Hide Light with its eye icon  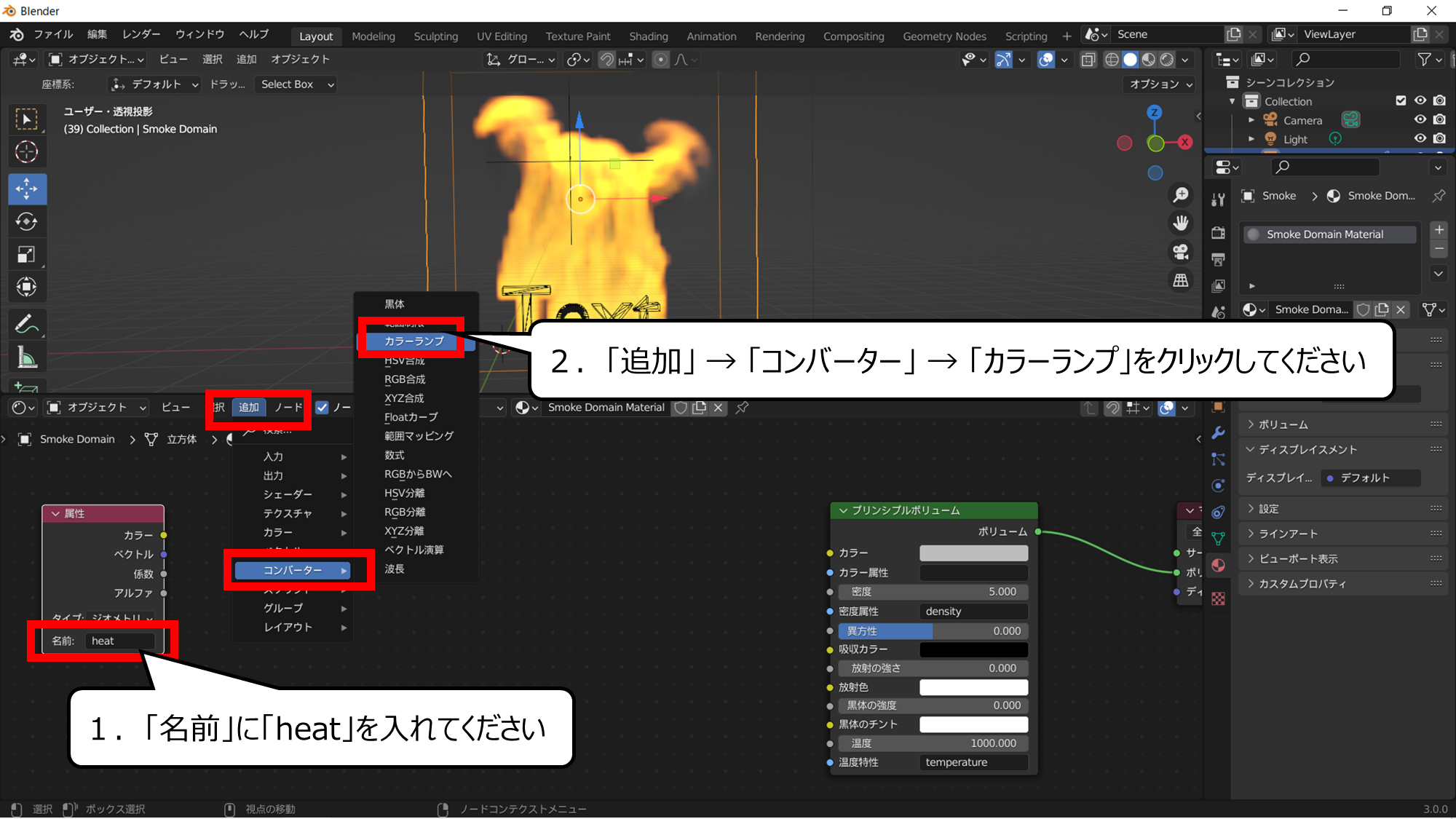[x=1420, y=138]
